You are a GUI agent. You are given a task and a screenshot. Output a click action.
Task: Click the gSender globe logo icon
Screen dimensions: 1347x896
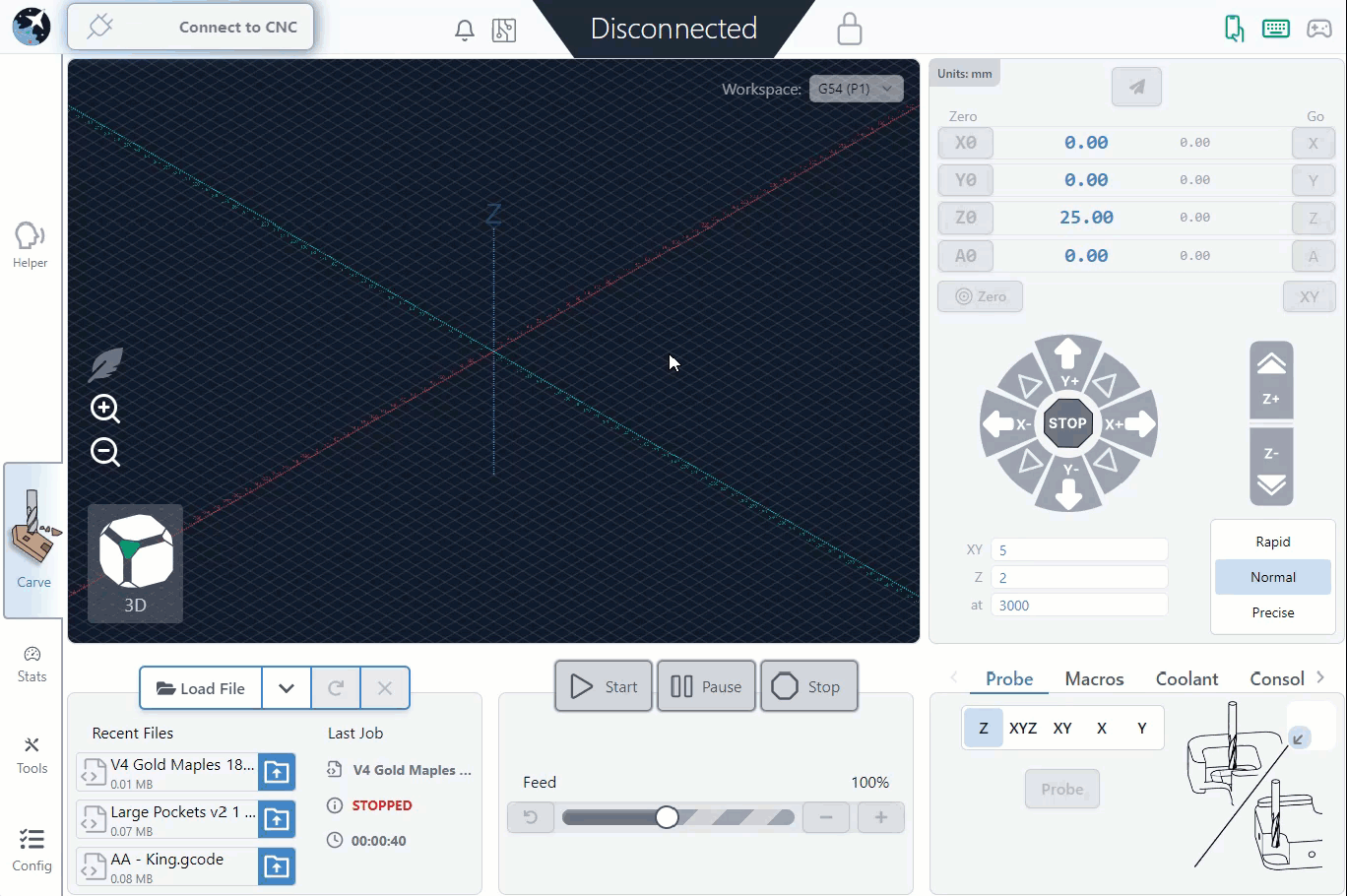(x=32, y=27)
